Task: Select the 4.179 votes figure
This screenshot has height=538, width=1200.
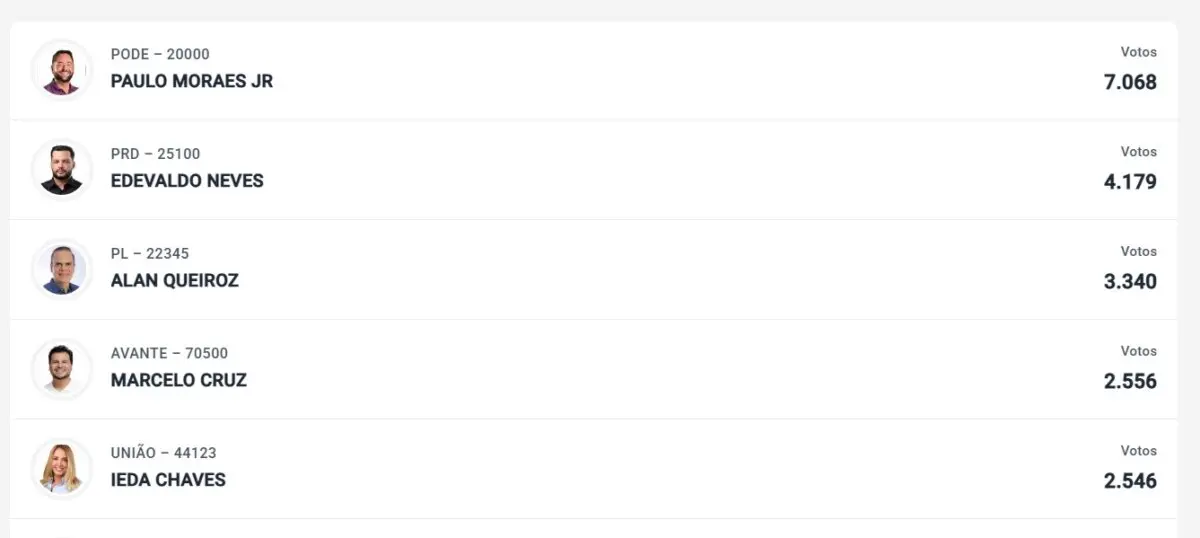Action: point(1130,182)
